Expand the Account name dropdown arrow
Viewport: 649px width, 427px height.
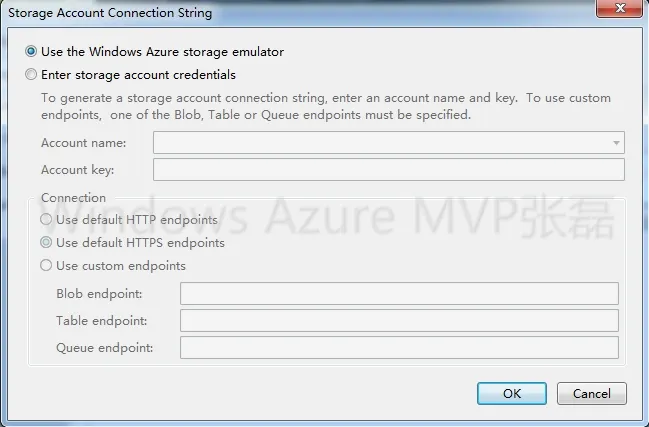616,143
